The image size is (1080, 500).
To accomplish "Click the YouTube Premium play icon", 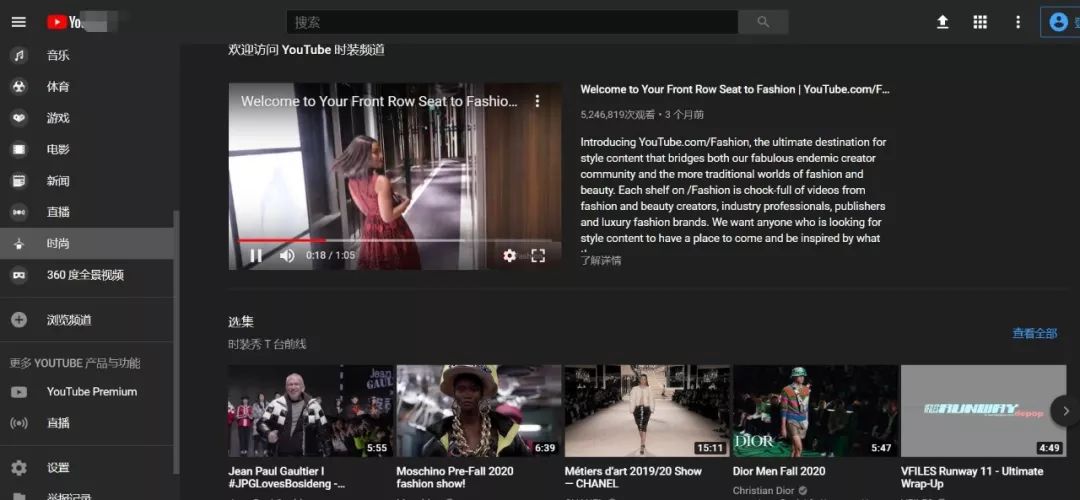I will pyautogui.click(x=19, y=392).
